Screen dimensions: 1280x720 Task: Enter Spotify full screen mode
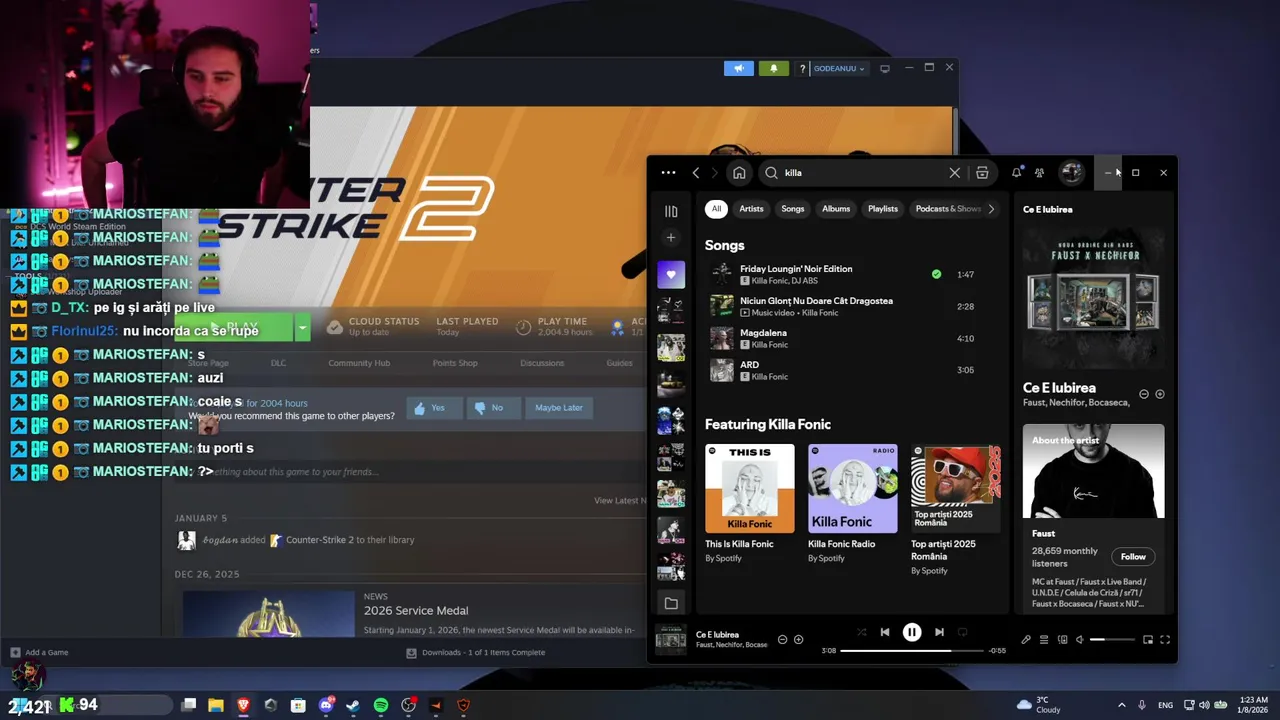point(1165,640)
